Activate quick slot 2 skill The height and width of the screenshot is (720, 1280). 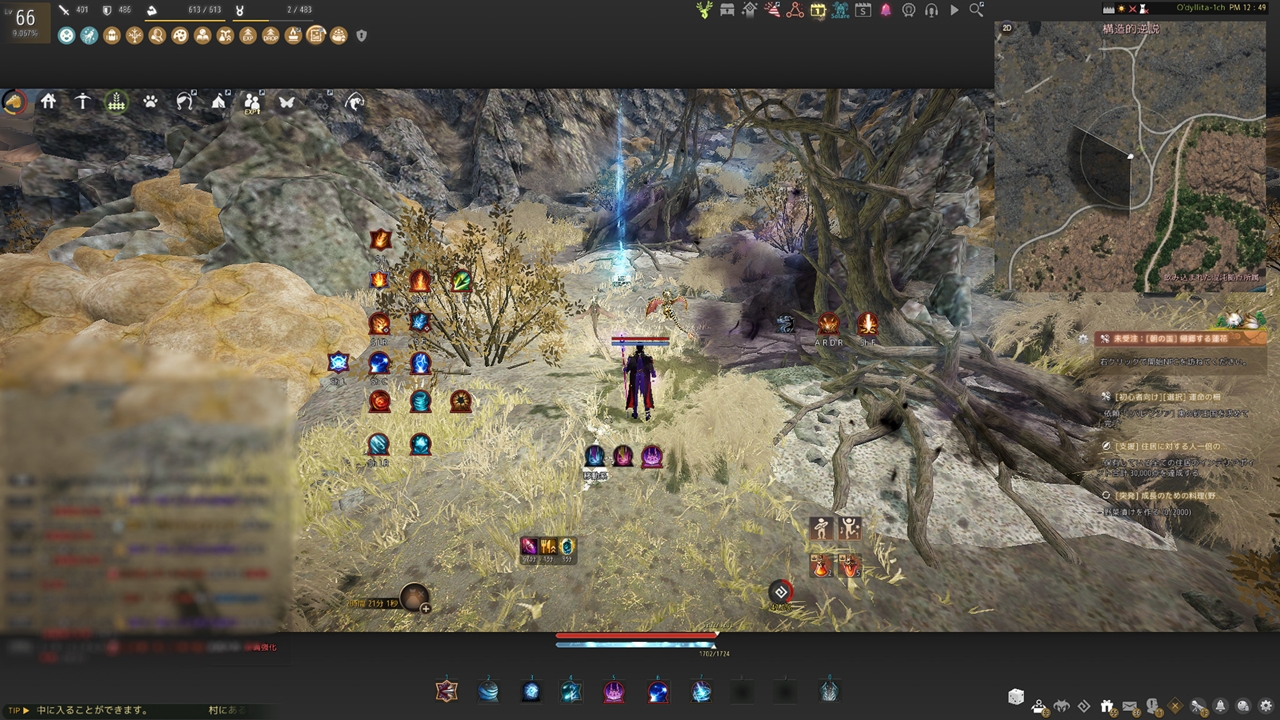pyautogui.click(x=489, y=690)
